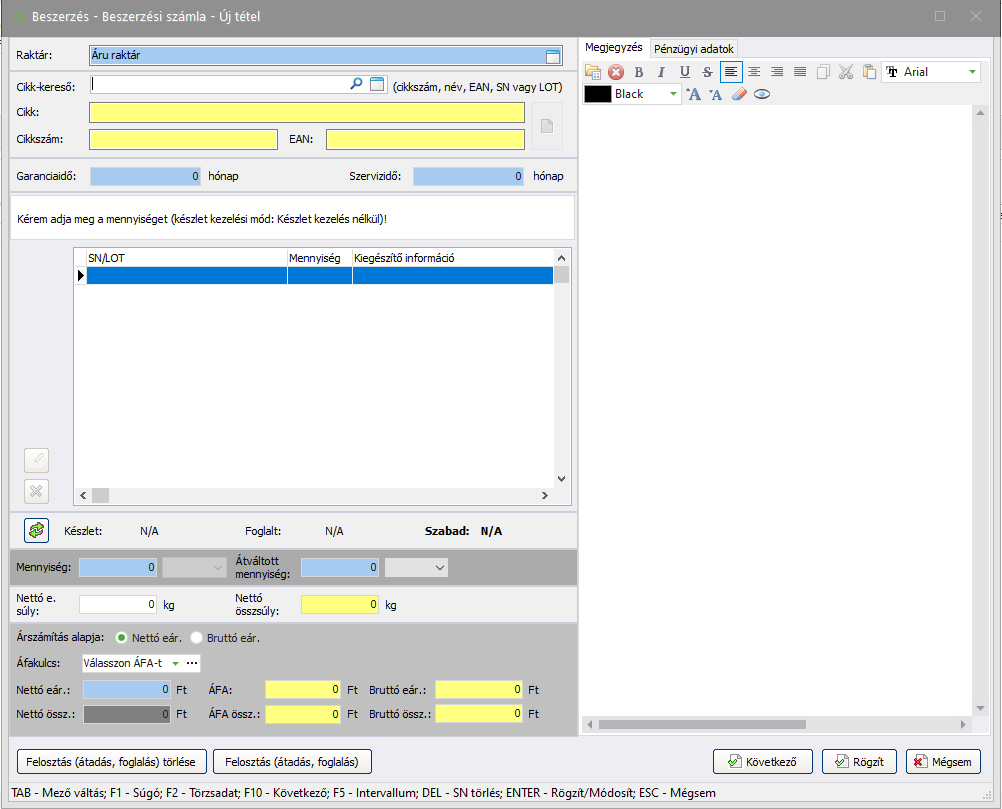The image size is (1002, 809).
Task: Toggle bold formatting in the note editor
Action: [x=639, y=72]
